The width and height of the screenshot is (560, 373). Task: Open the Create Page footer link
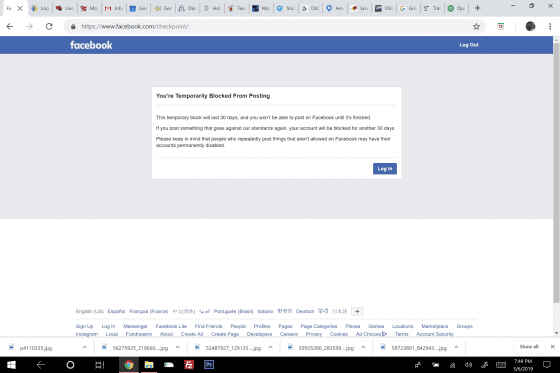225,334
